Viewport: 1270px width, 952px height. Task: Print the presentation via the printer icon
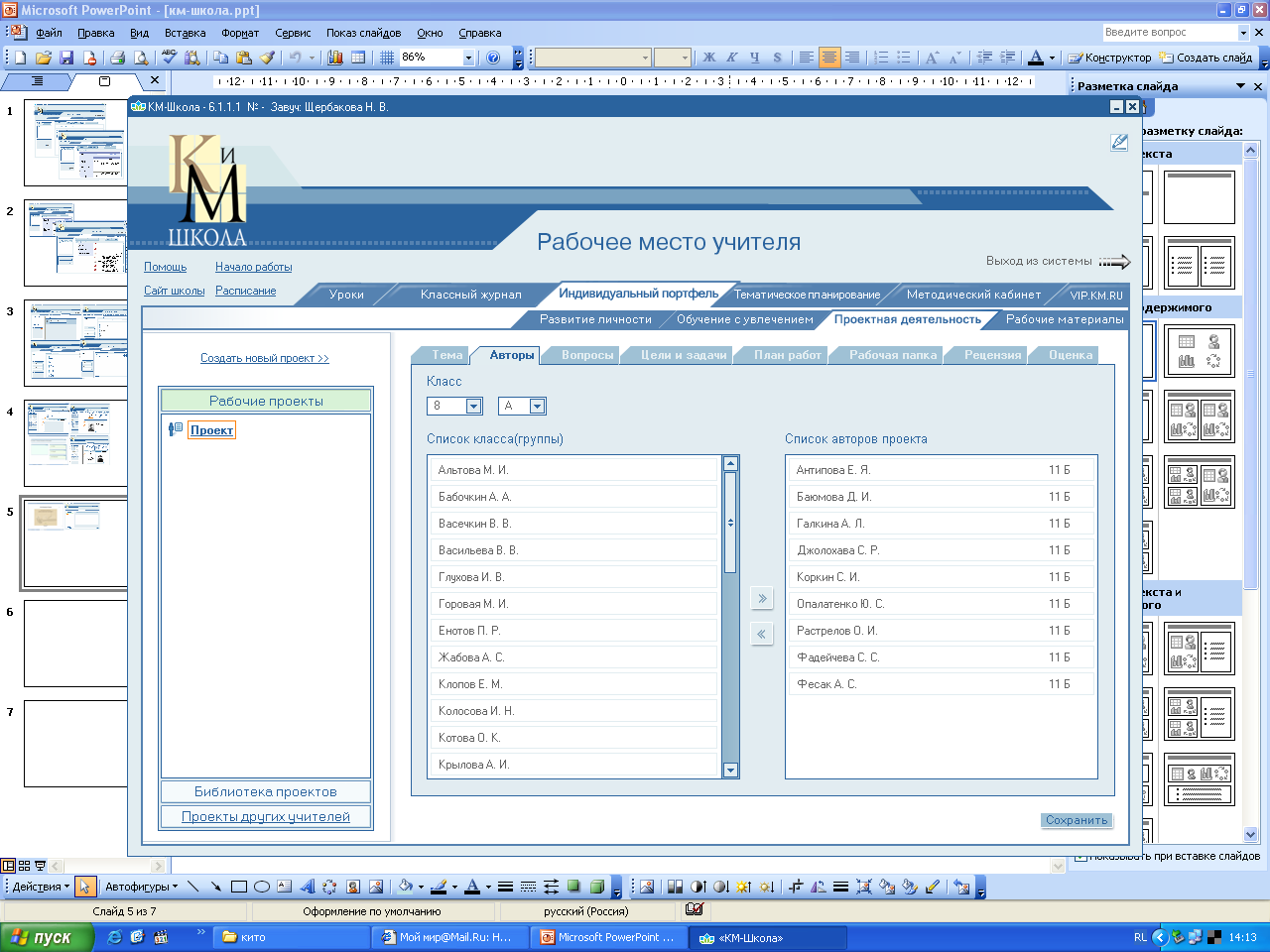click(x=117, y=58)
